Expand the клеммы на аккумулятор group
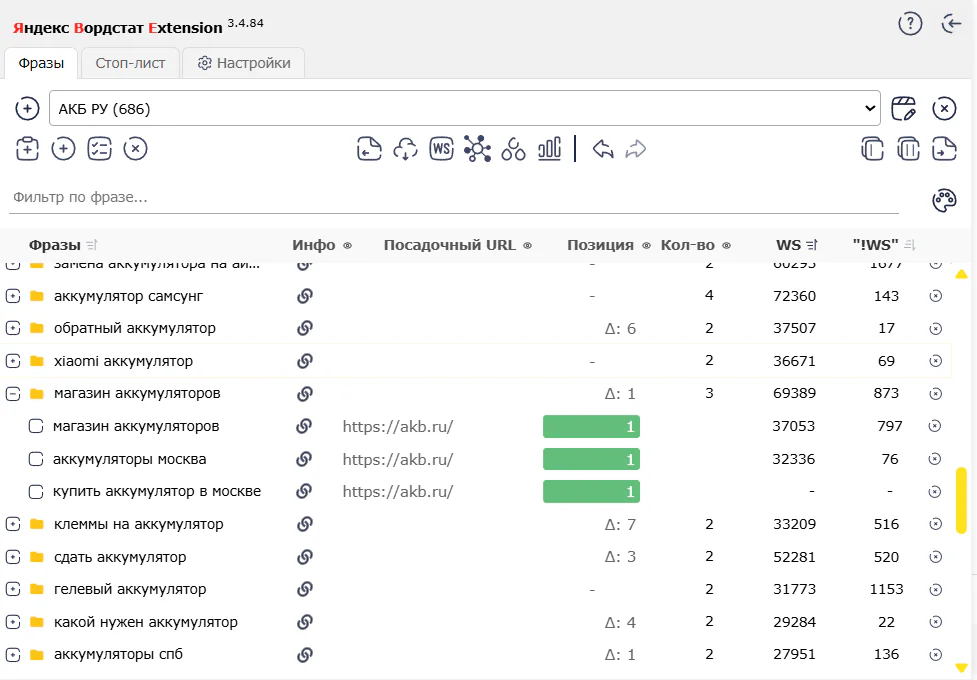The width and height of the screenshot is (977, 680). 13,524
